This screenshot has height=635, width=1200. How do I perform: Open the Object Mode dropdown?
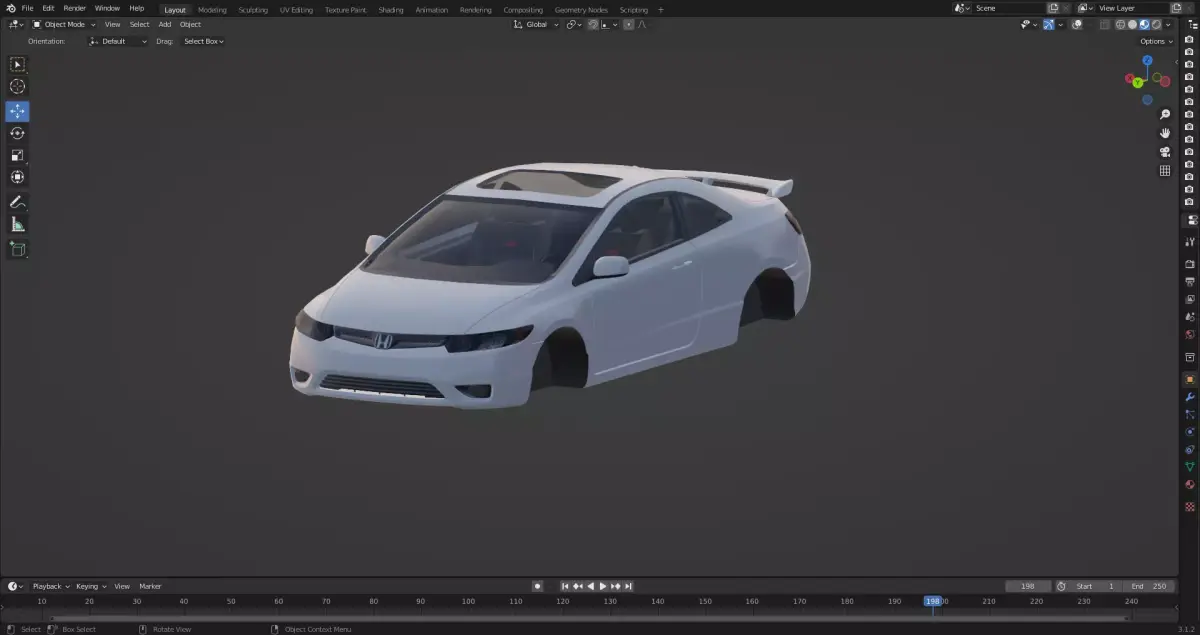pyautogui.click(x=64, y=24)
